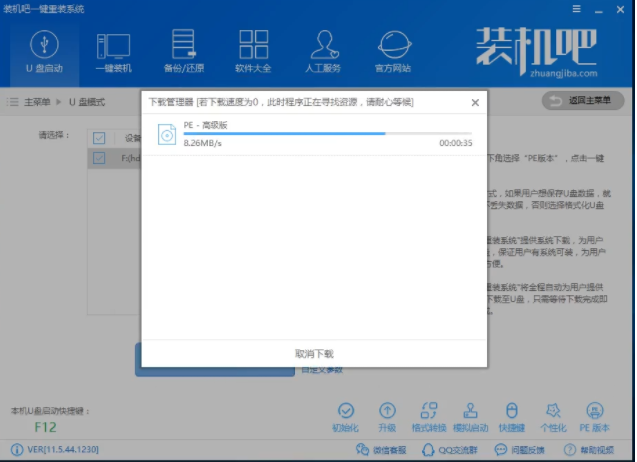This screenshot has height=462, width=637.
Task: Toggle the F: drive checkbox
Action: [x=99, y=158]
